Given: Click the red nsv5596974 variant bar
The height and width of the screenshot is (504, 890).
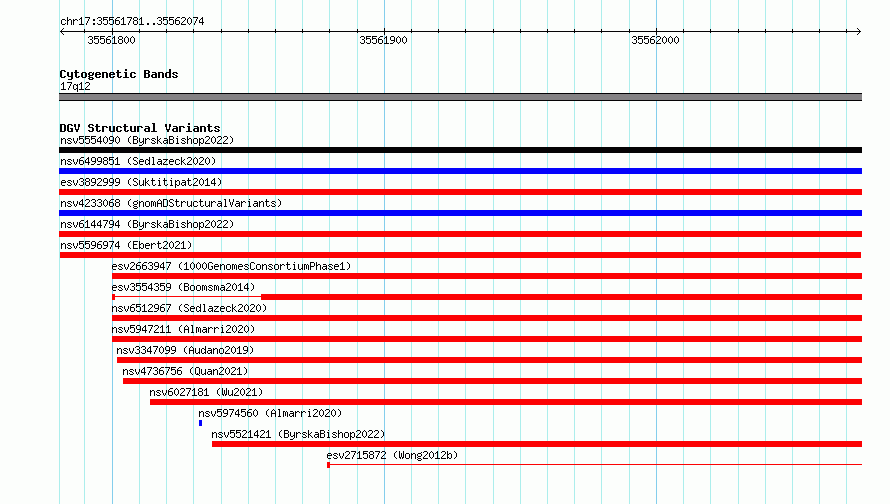Looking at the screenshot, I should coord(460,255).
